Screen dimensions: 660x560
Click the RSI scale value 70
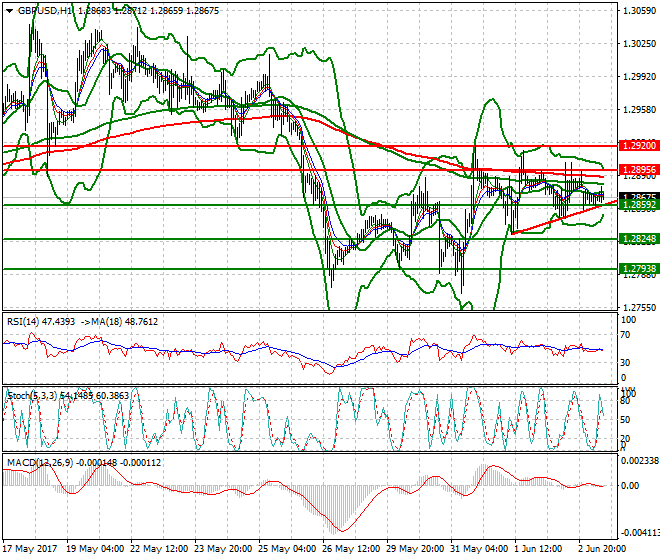click(625, 335)
